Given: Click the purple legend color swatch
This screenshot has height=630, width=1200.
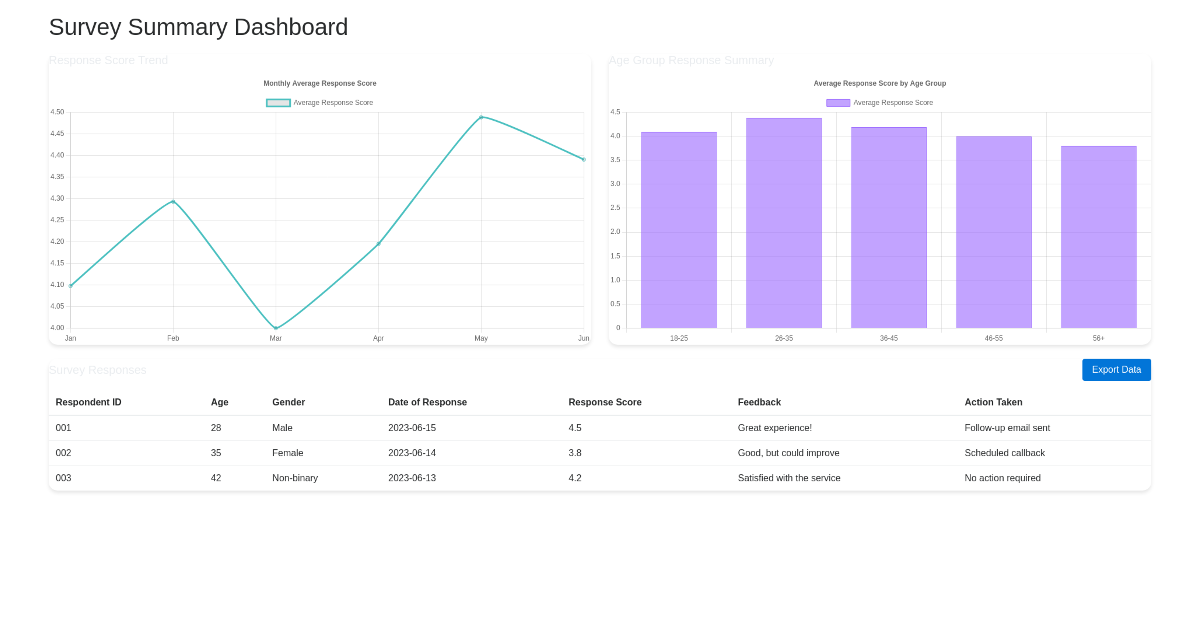Looking at the screenshot, I should (x=839, y=102).
